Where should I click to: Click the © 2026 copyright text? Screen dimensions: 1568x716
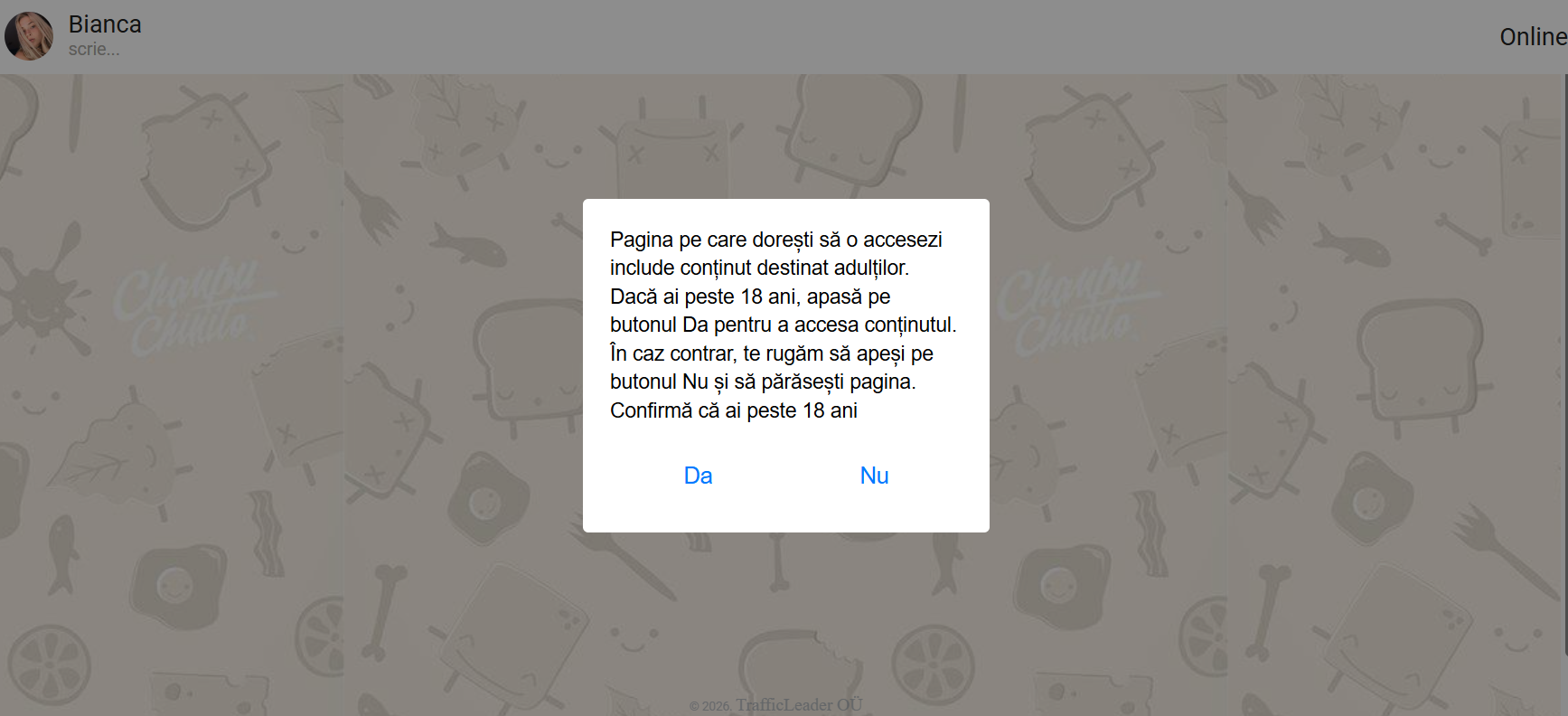tap(710, 706)
